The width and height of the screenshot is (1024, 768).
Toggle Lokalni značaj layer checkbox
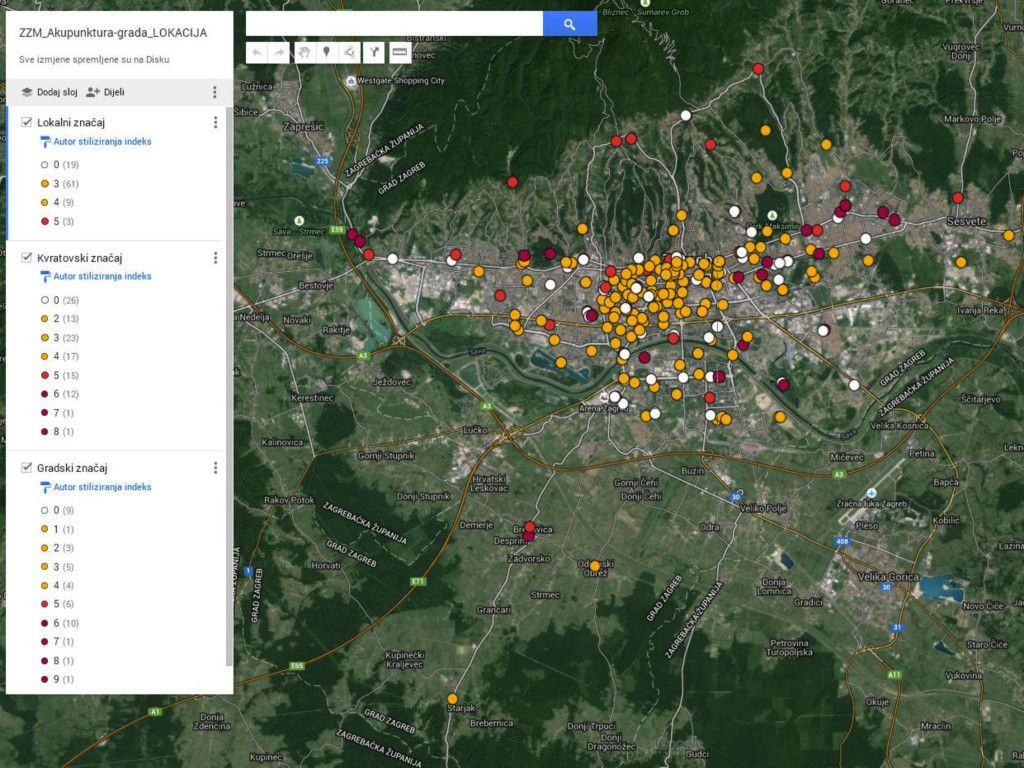27,122
